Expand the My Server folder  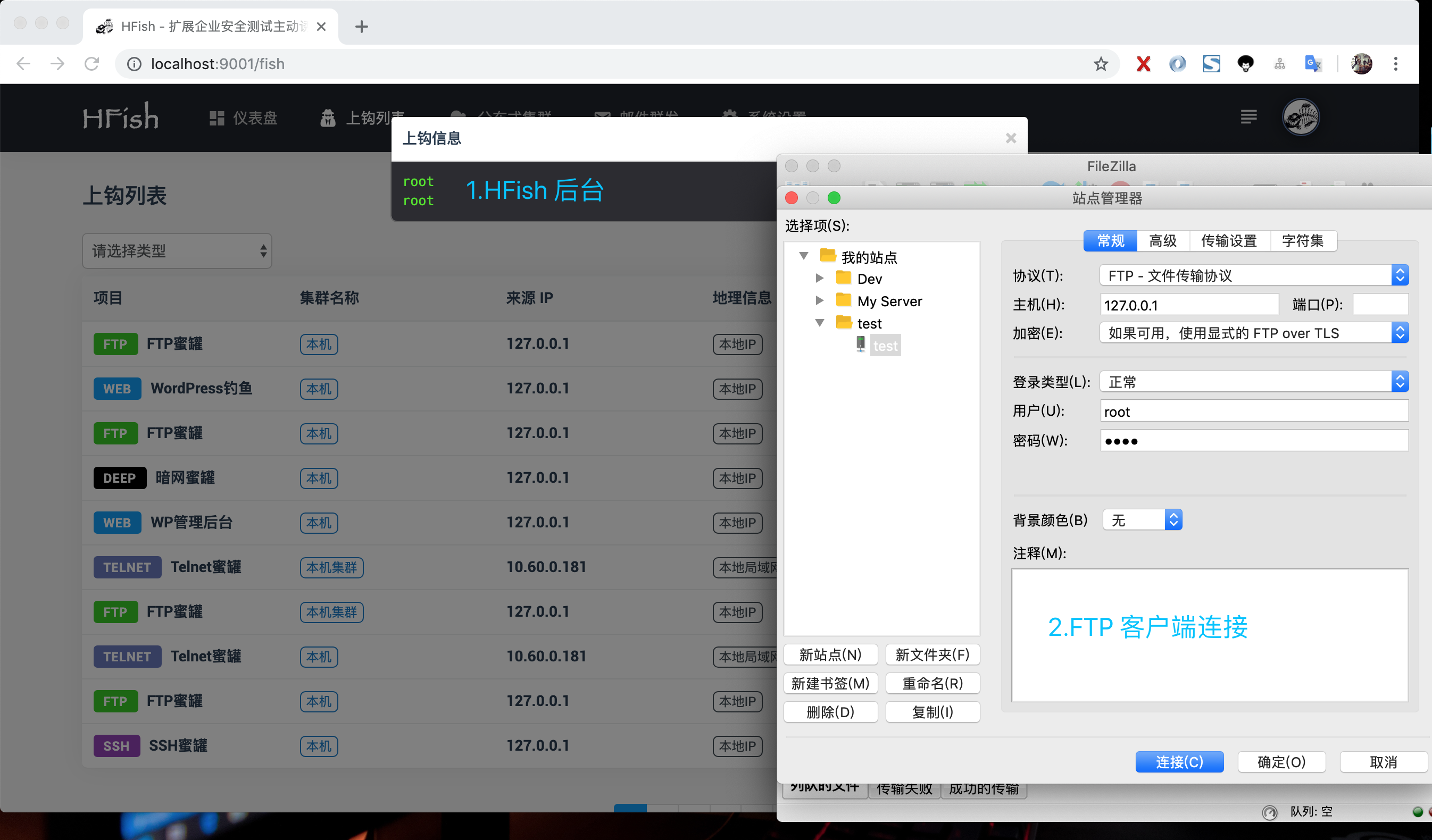point(819,300)
